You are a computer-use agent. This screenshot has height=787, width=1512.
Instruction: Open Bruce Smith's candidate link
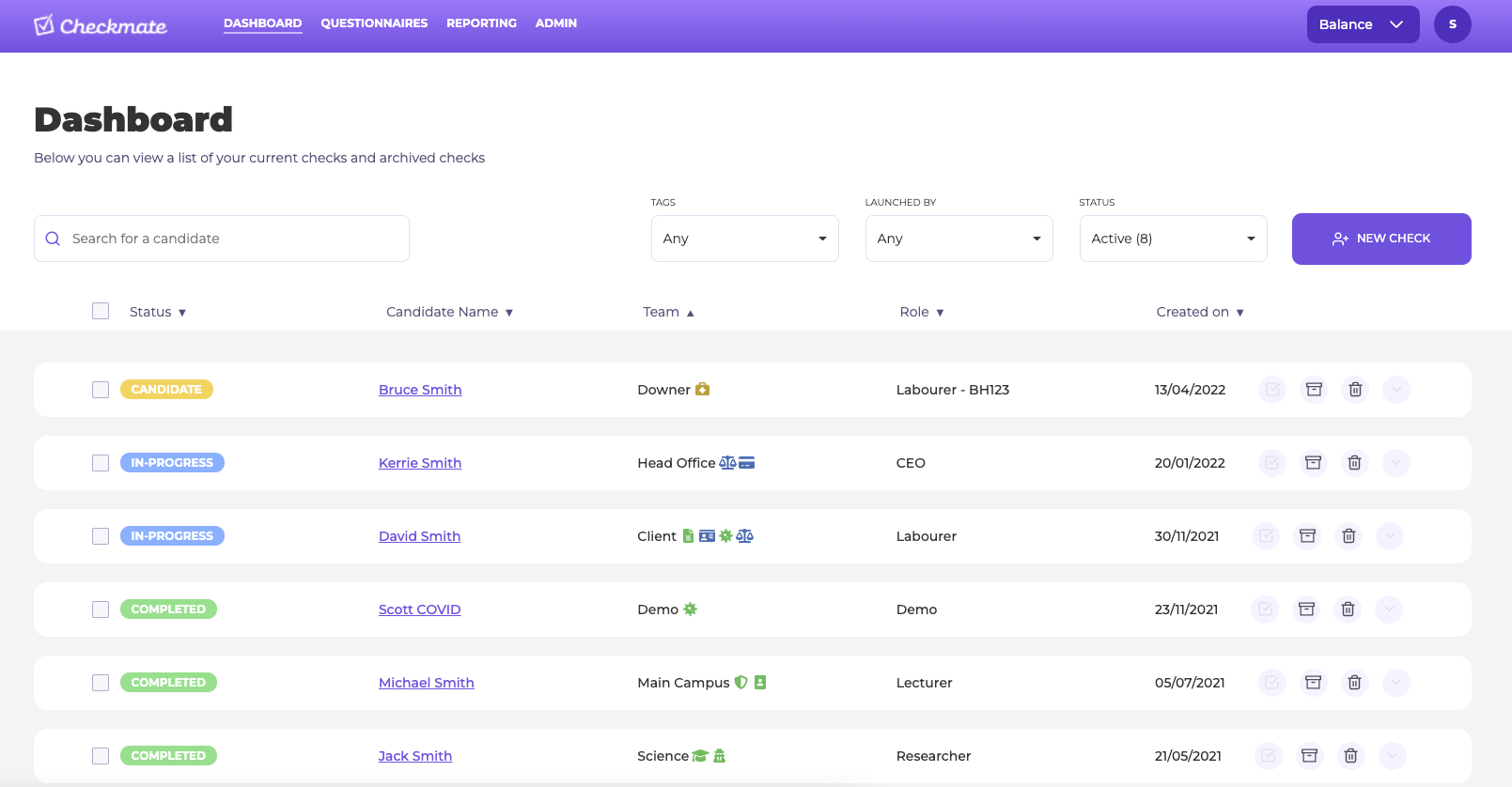[420, 390]
